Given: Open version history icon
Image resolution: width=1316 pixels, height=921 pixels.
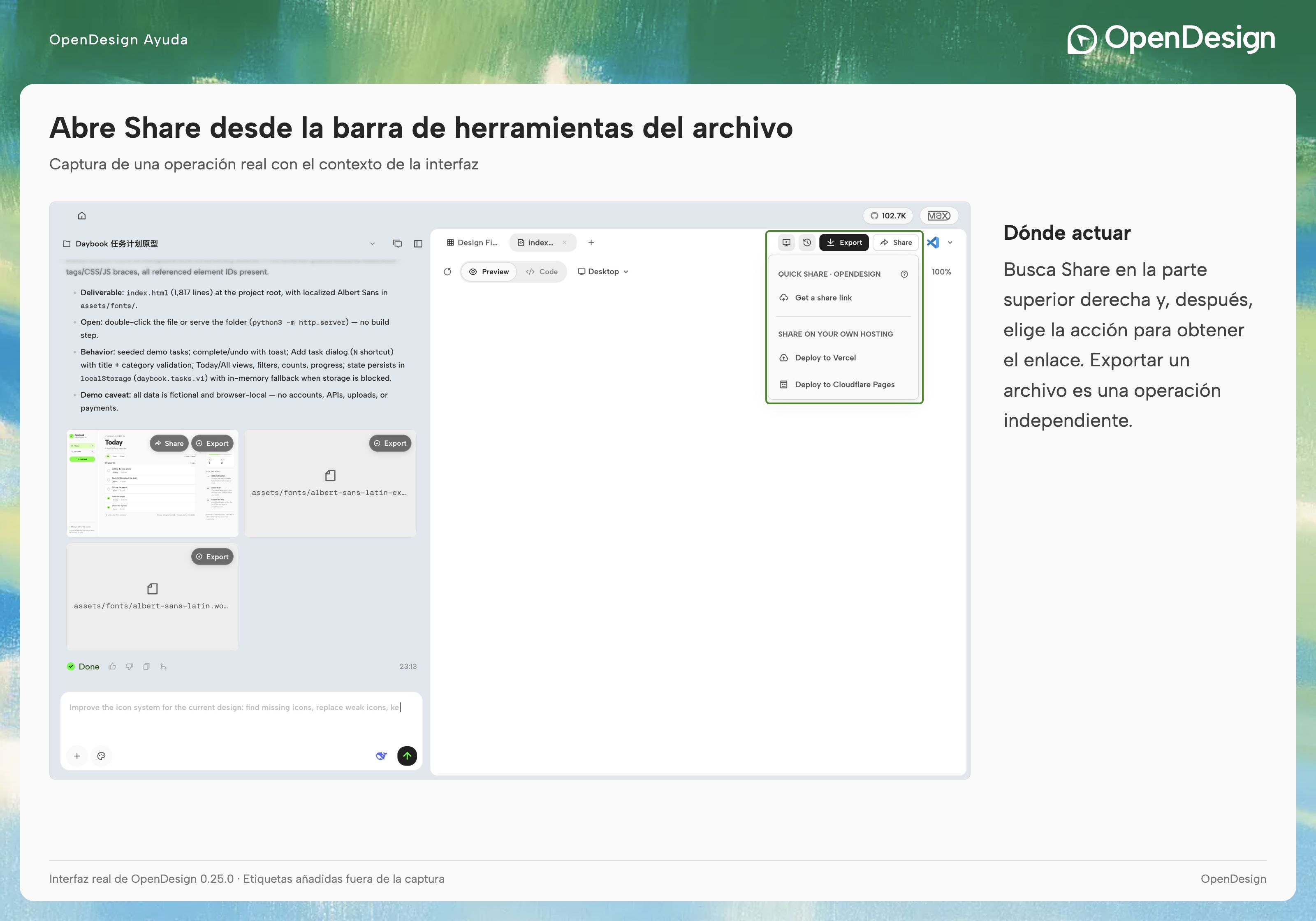Looking at the screenshot, I should tap(807, 243).
